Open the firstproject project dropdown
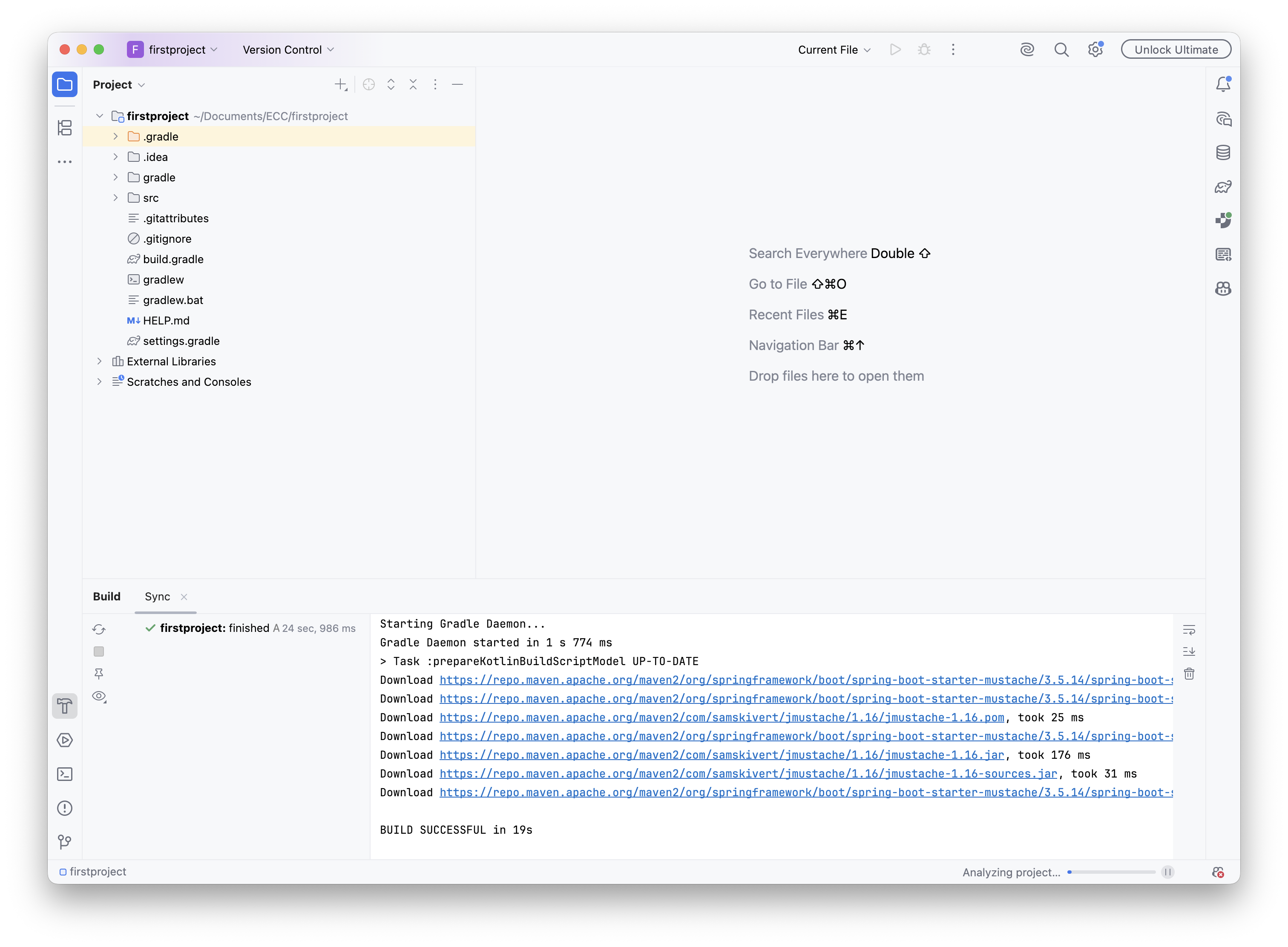The width and height of the screenshot is (1288, 947). (x=172, y=50)
